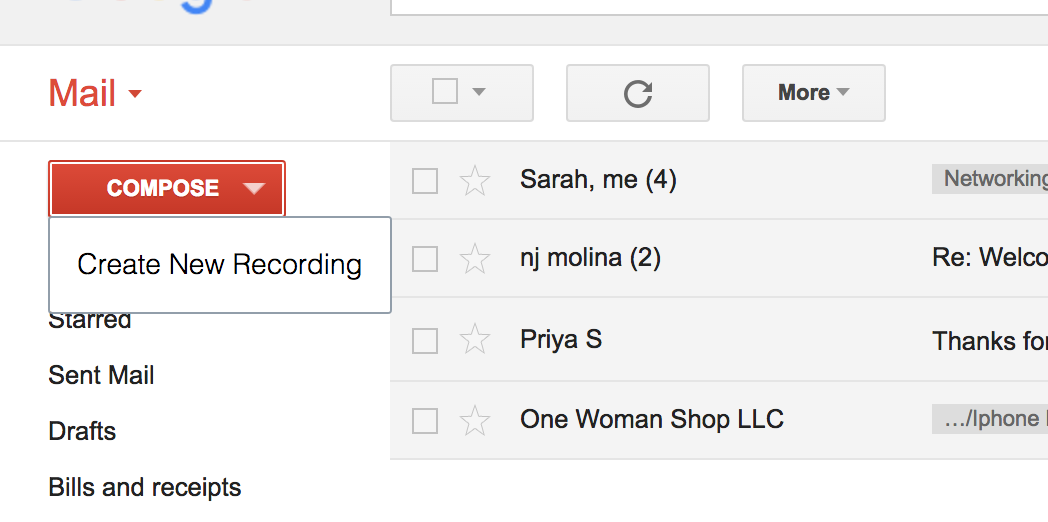Star the nj molina email

tap(474, 259)
